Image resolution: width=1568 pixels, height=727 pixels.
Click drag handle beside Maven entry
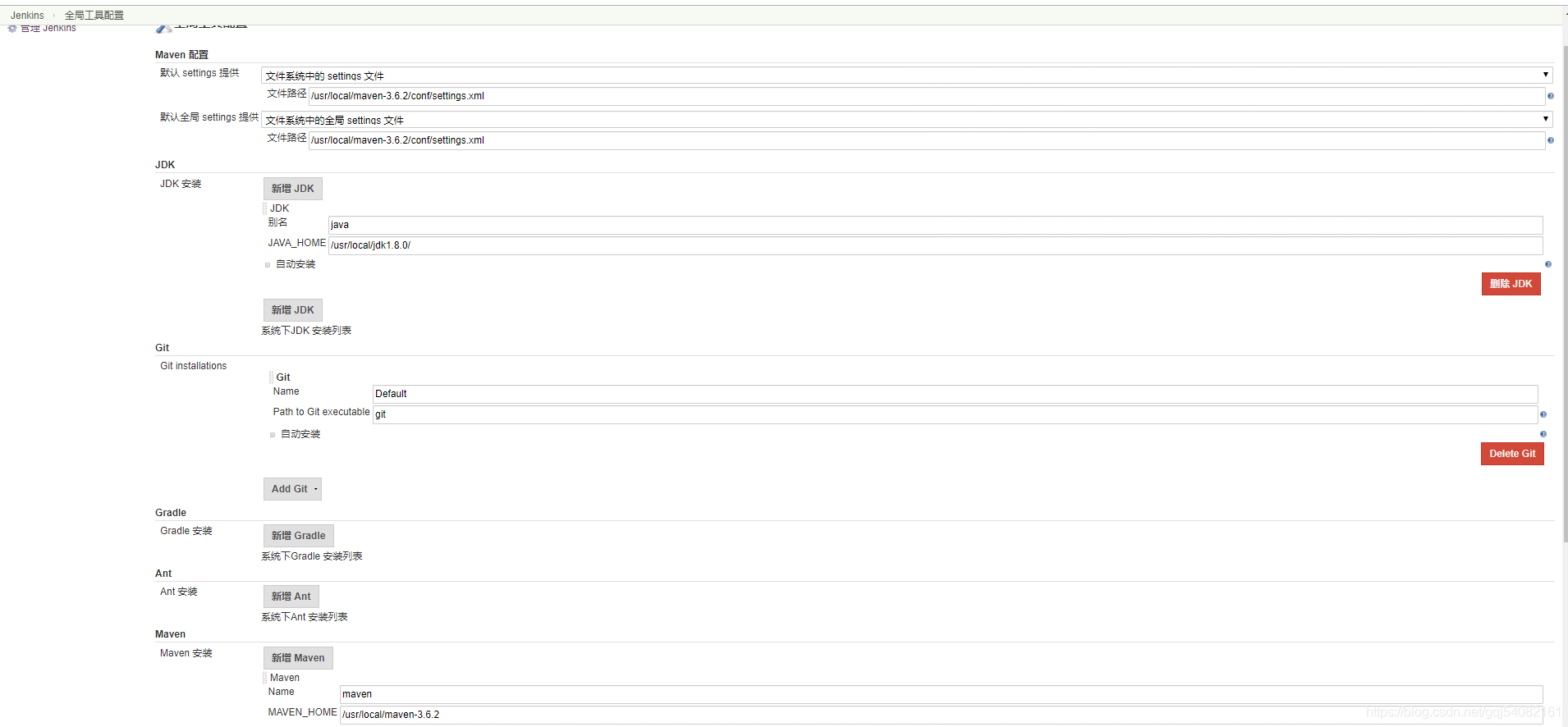coord(264,678)
